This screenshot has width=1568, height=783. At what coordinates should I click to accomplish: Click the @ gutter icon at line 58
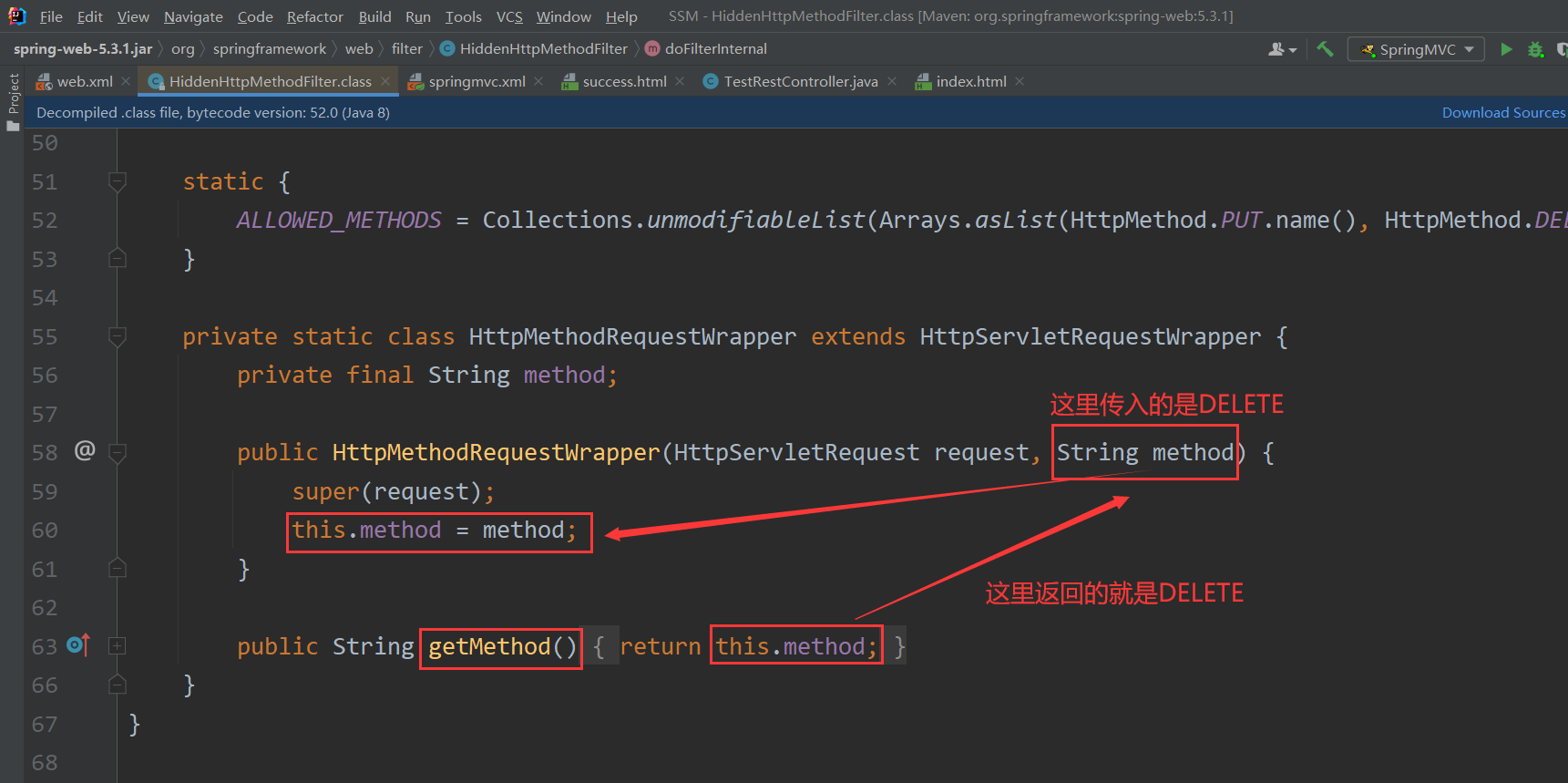point(85,450)
